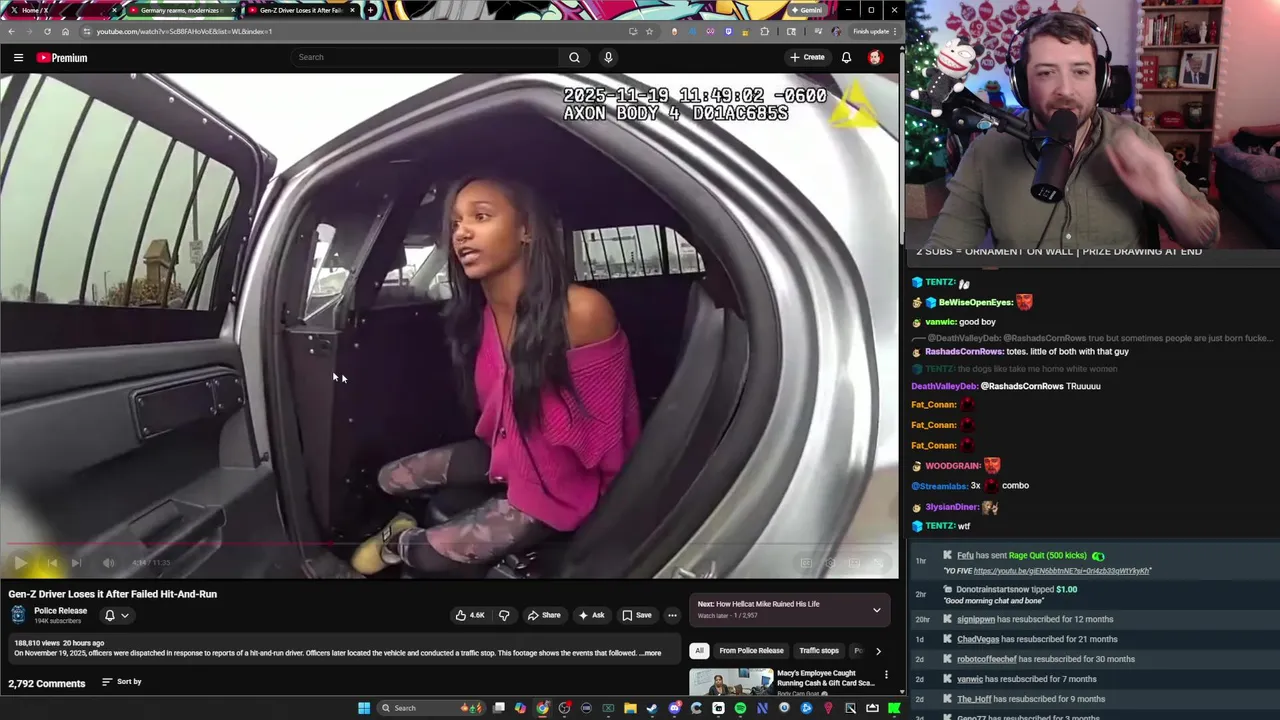Screen dimensions: 1280x720
Task: Open youtu.be link in Fefu alert
Action: [1062, 571]
